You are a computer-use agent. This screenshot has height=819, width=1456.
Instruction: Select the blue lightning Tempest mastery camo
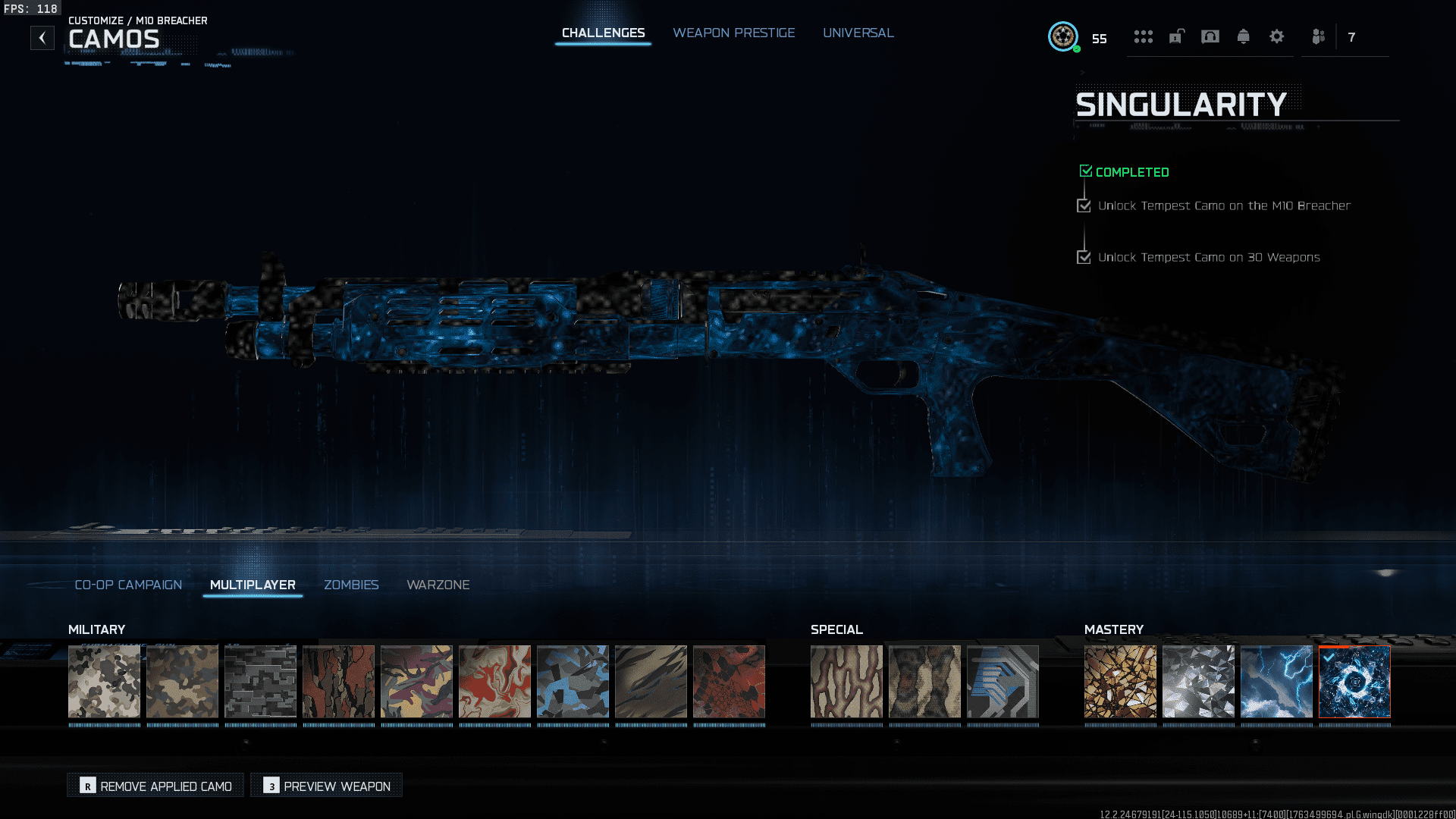pyautogui.click(x=1276, y=681)
